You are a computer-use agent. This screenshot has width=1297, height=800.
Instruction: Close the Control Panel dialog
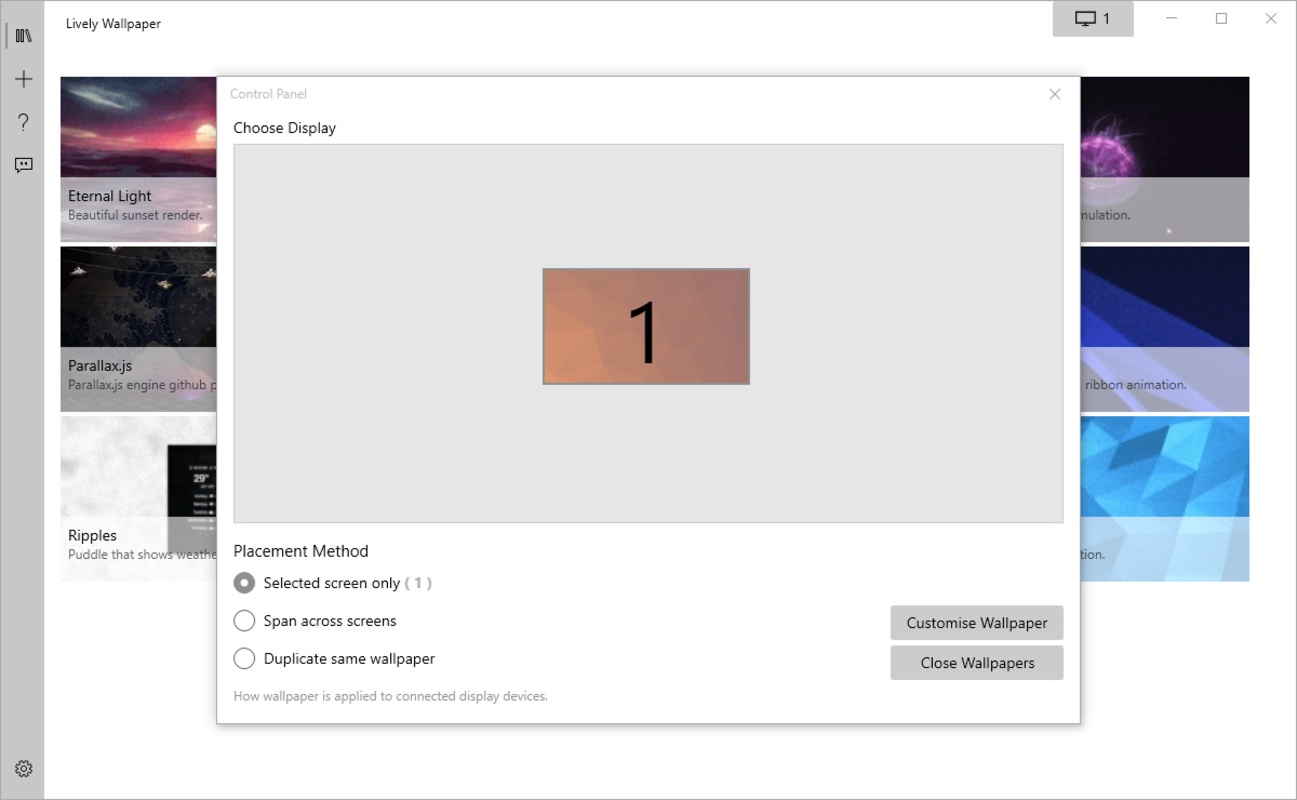[1055, 94]
